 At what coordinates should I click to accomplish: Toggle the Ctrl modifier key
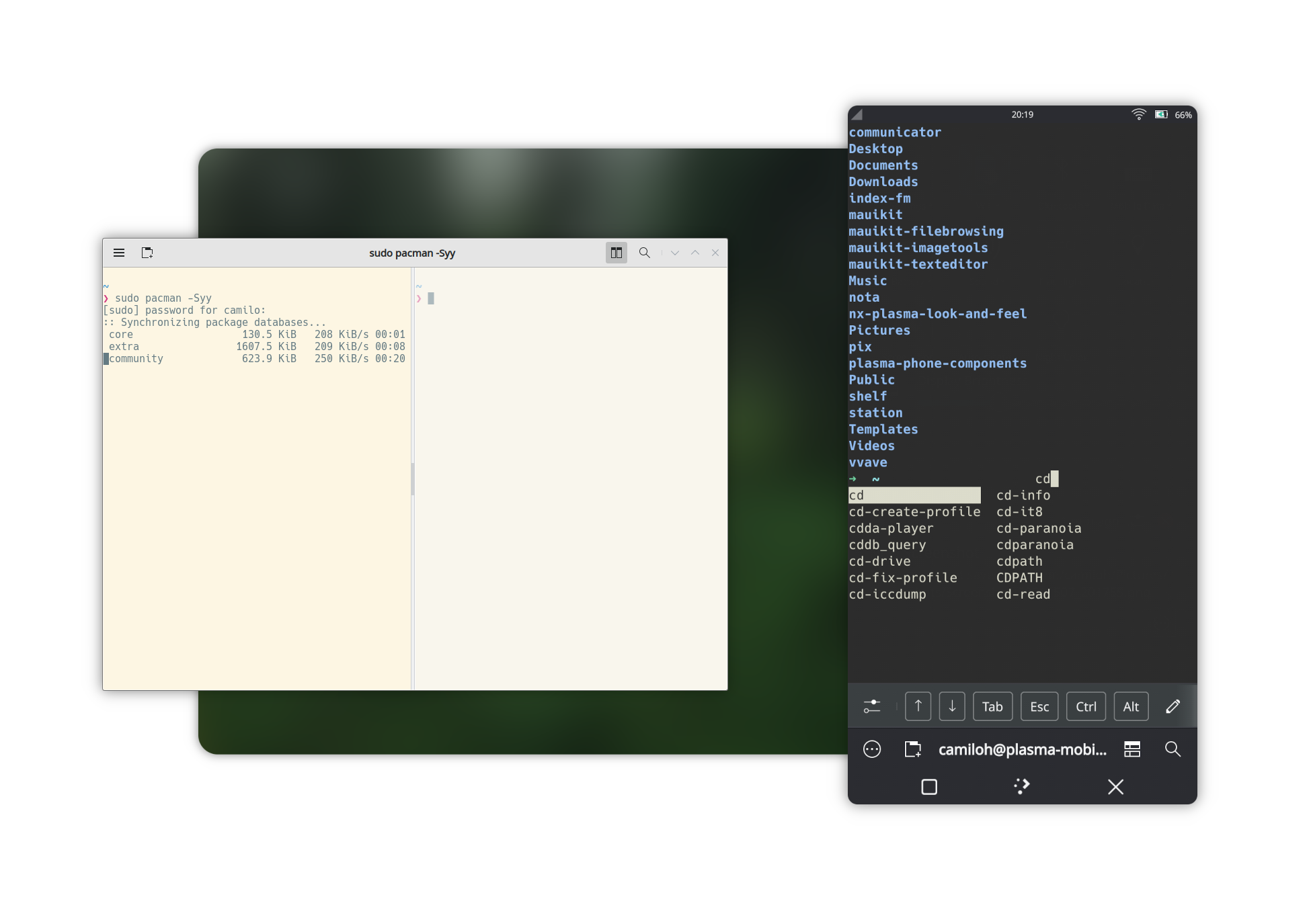(1086, 706)
